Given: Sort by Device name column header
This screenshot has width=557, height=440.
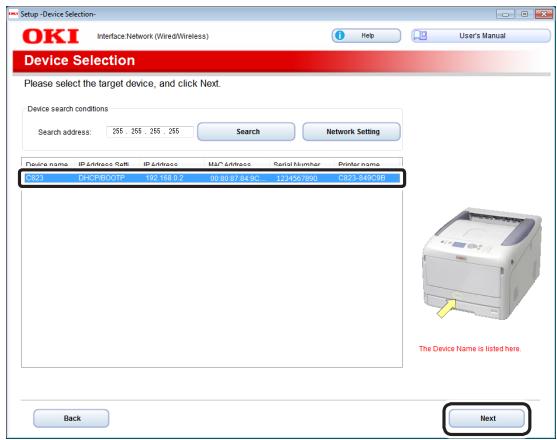Looking at the screenshot, I should 47,164.
